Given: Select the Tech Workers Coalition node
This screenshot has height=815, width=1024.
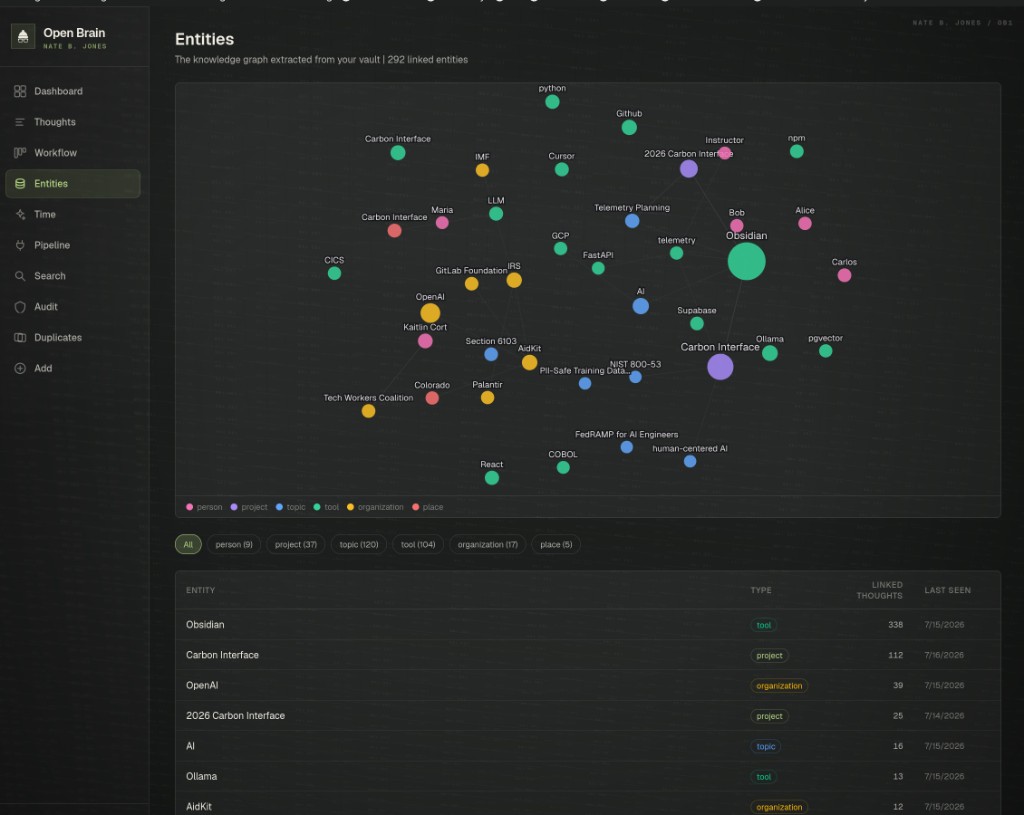Looking at the screenshot, I should (x=368, y=411).
